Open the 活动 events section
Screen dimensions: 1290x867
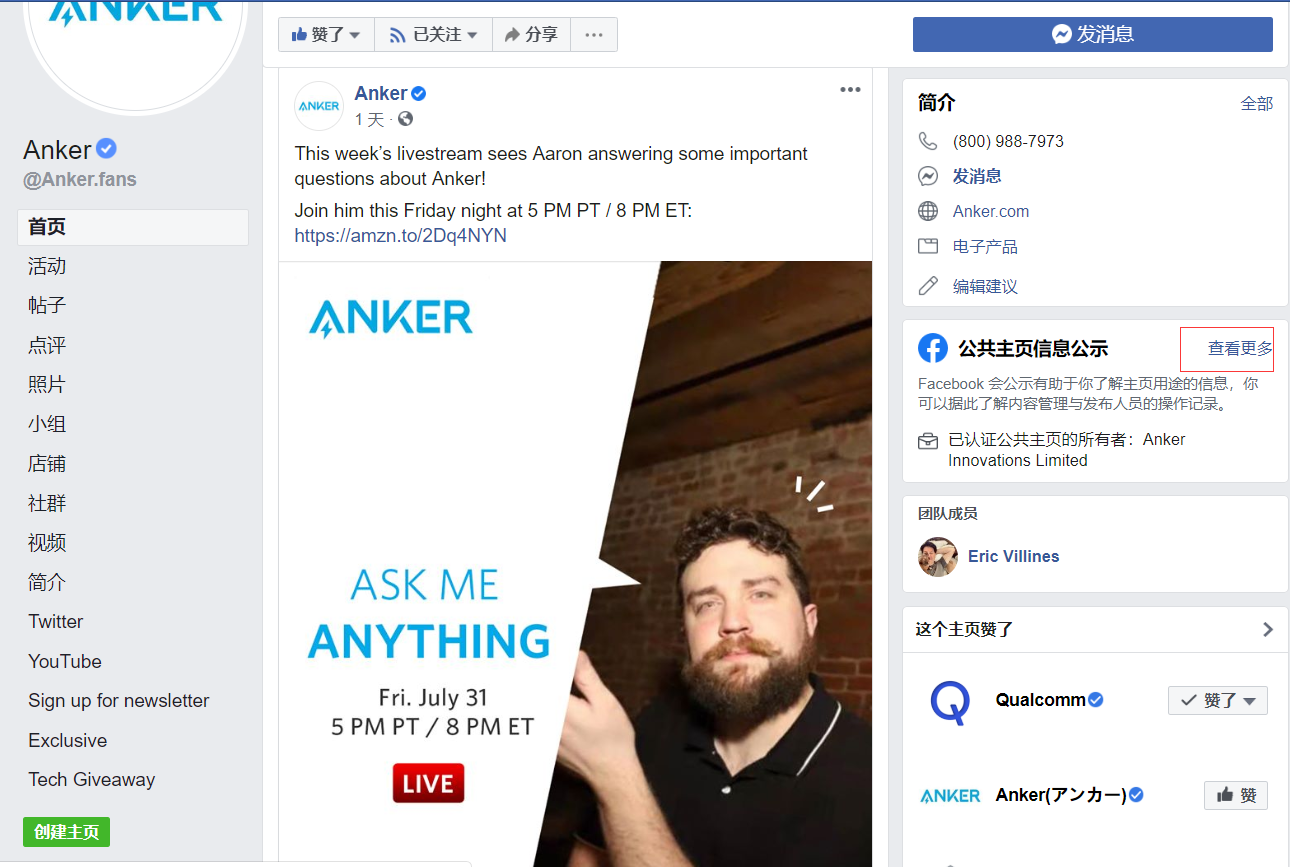[x=47, y=266]
